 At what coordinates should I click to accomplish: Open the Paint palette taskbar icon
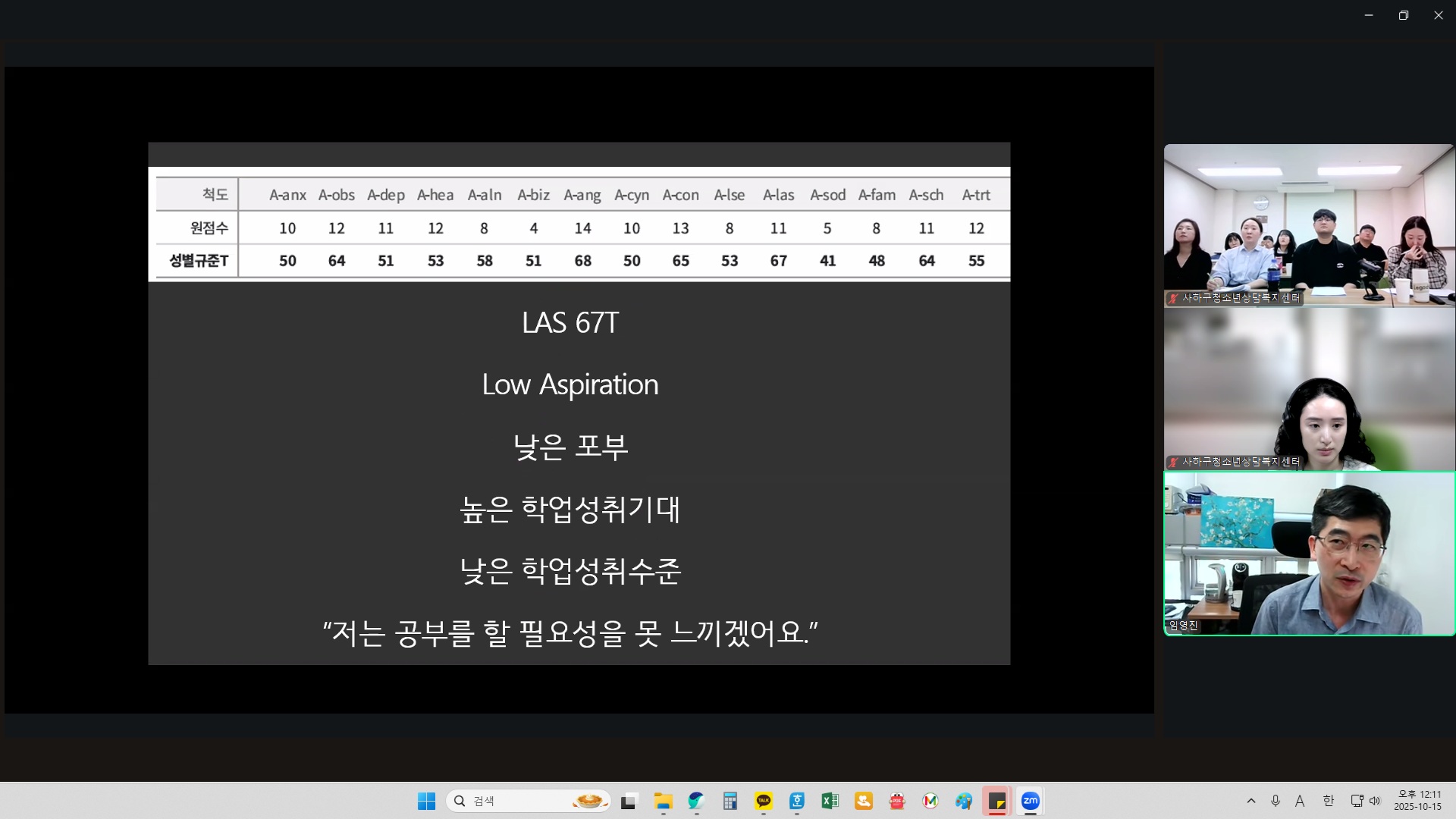point(963,801)
